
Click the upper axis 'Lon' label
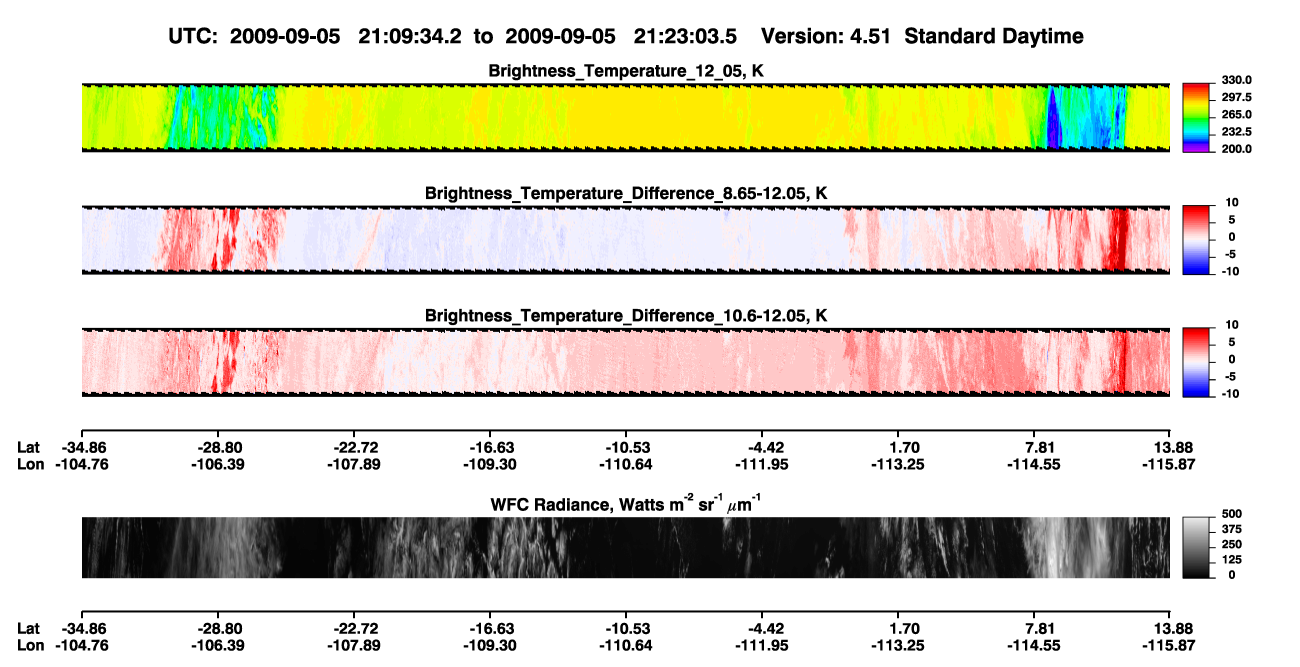pyautogui.click(x=30, y=464)
